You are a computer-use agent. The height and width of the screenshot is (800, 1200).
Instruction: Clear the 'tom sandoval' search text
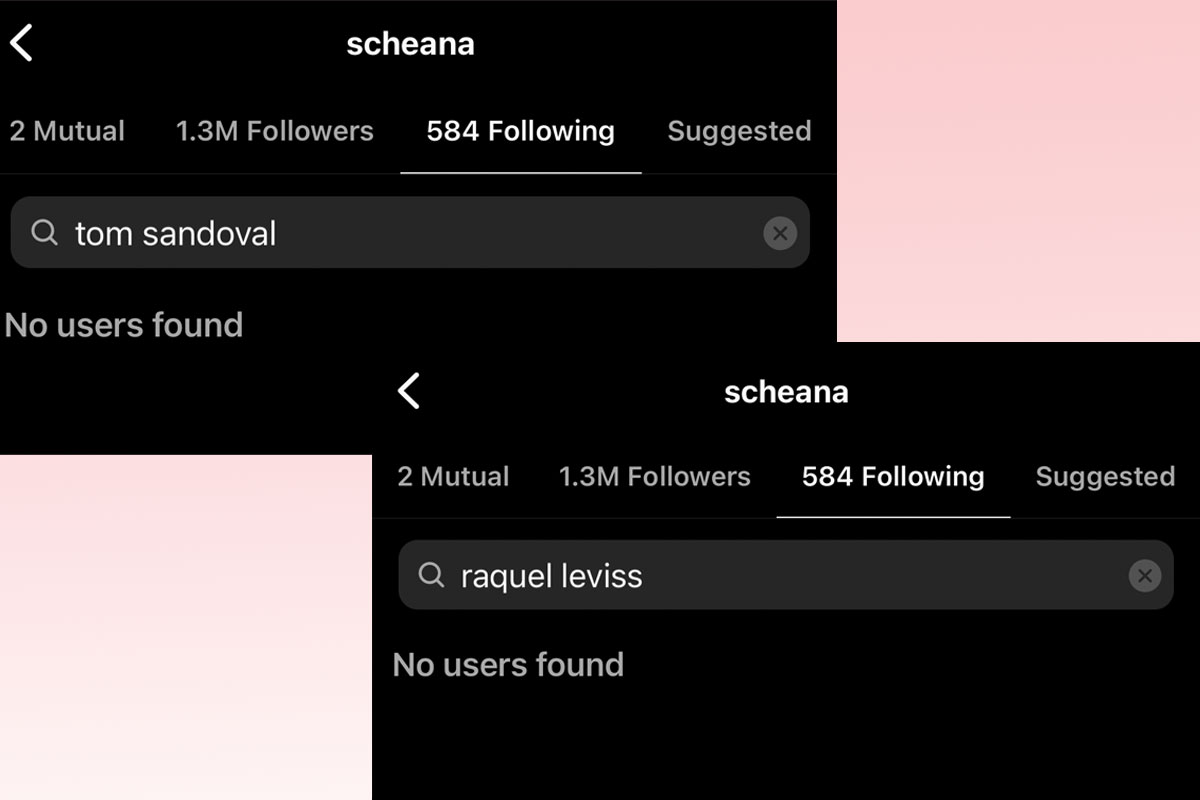780,233
